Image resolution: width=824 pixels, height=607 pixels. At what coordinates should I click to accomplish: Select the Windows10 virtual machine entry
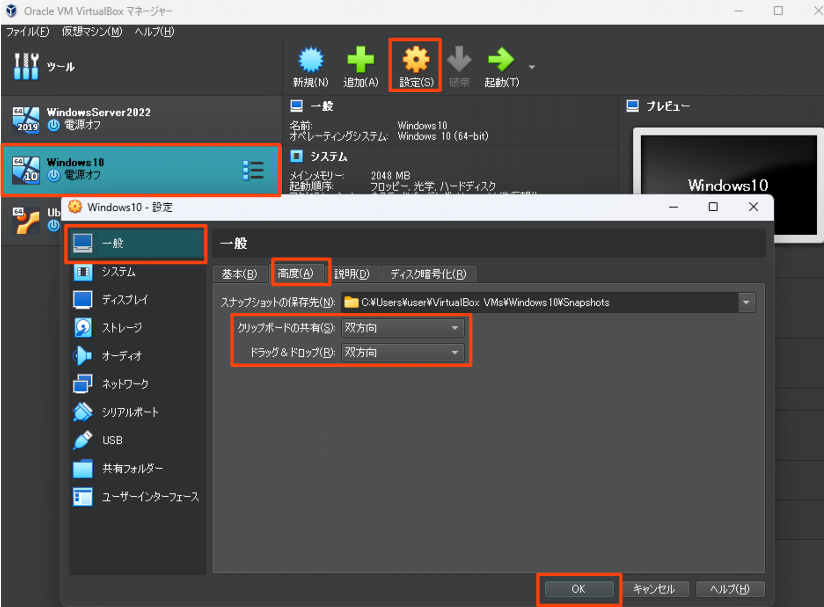[141, 170]
